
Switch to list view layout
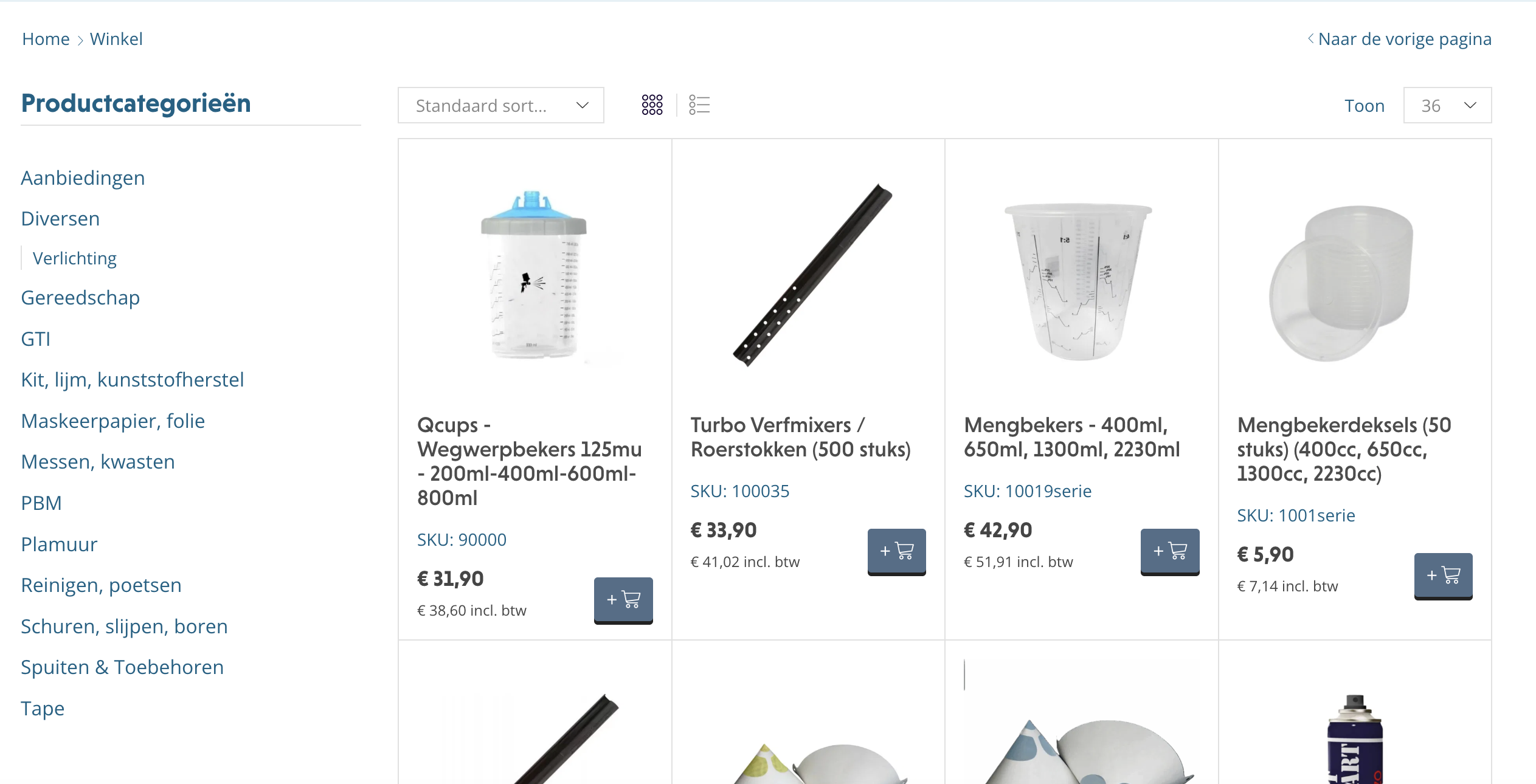pyautogui.click(x=699, y=105)
